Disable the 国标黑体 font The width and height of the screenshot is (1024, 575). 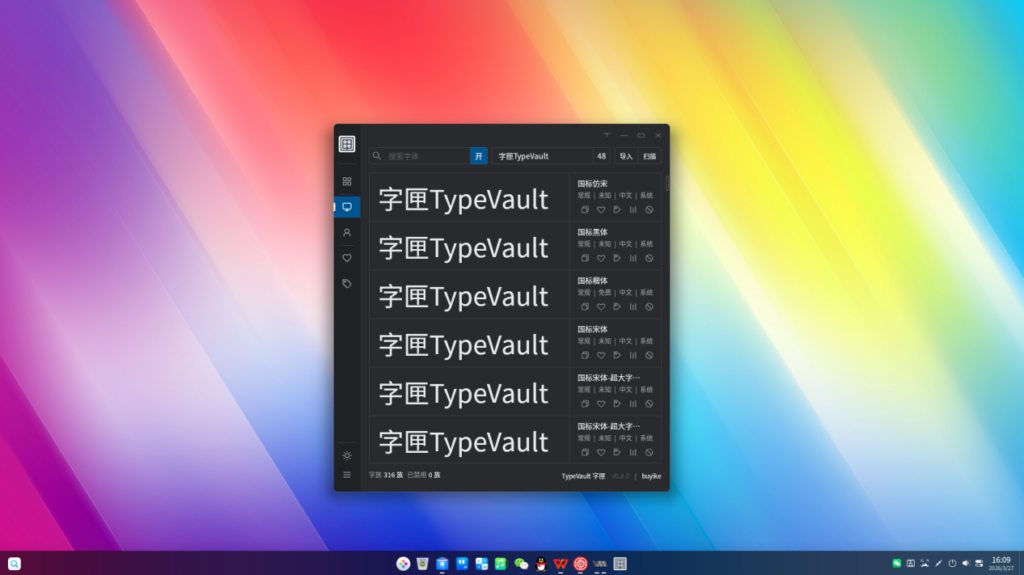(x=649, y=258)
